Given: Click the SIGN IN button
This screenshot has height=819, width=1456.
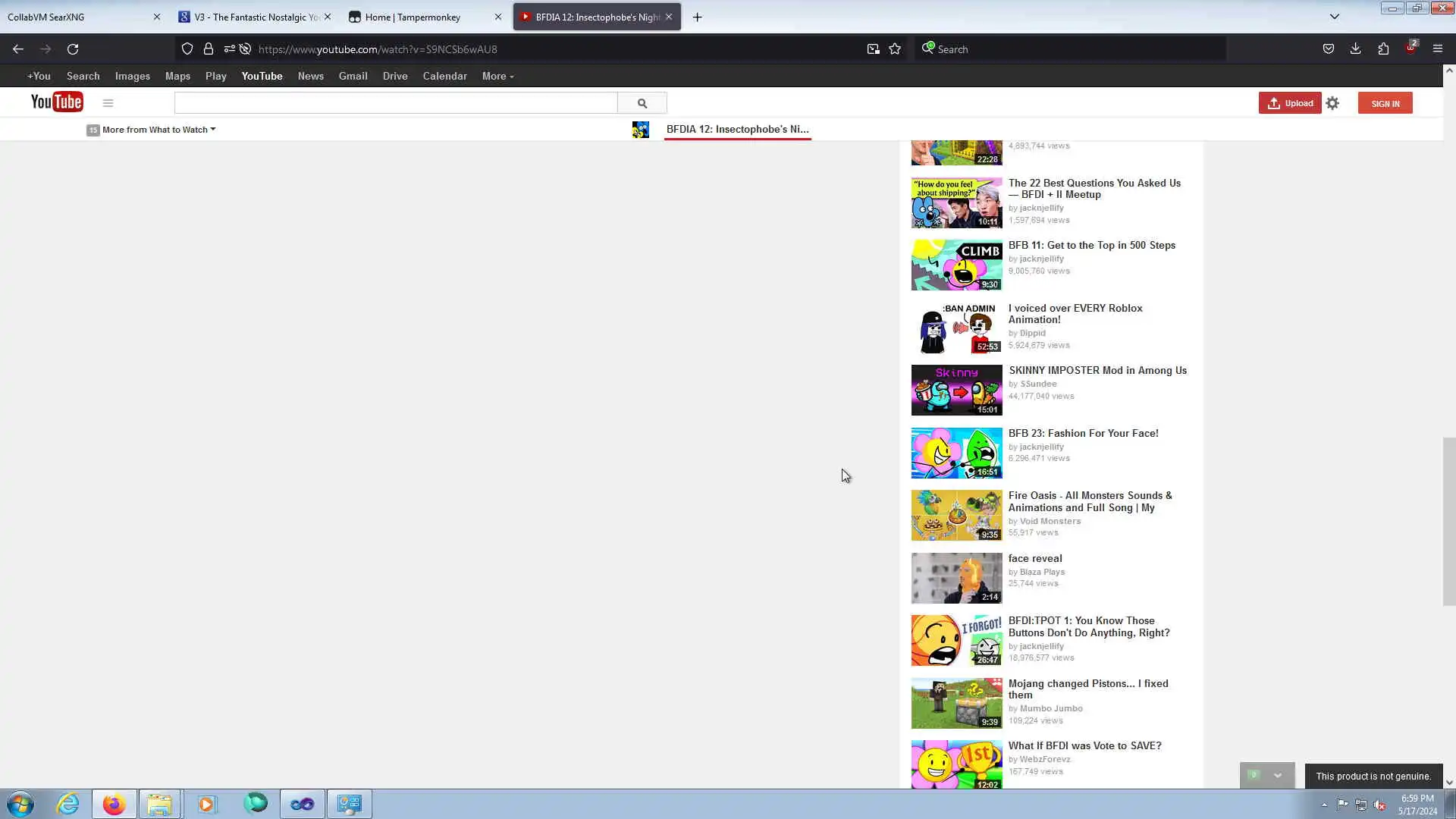Looking at the screenshot, I should coord(1385,104).
